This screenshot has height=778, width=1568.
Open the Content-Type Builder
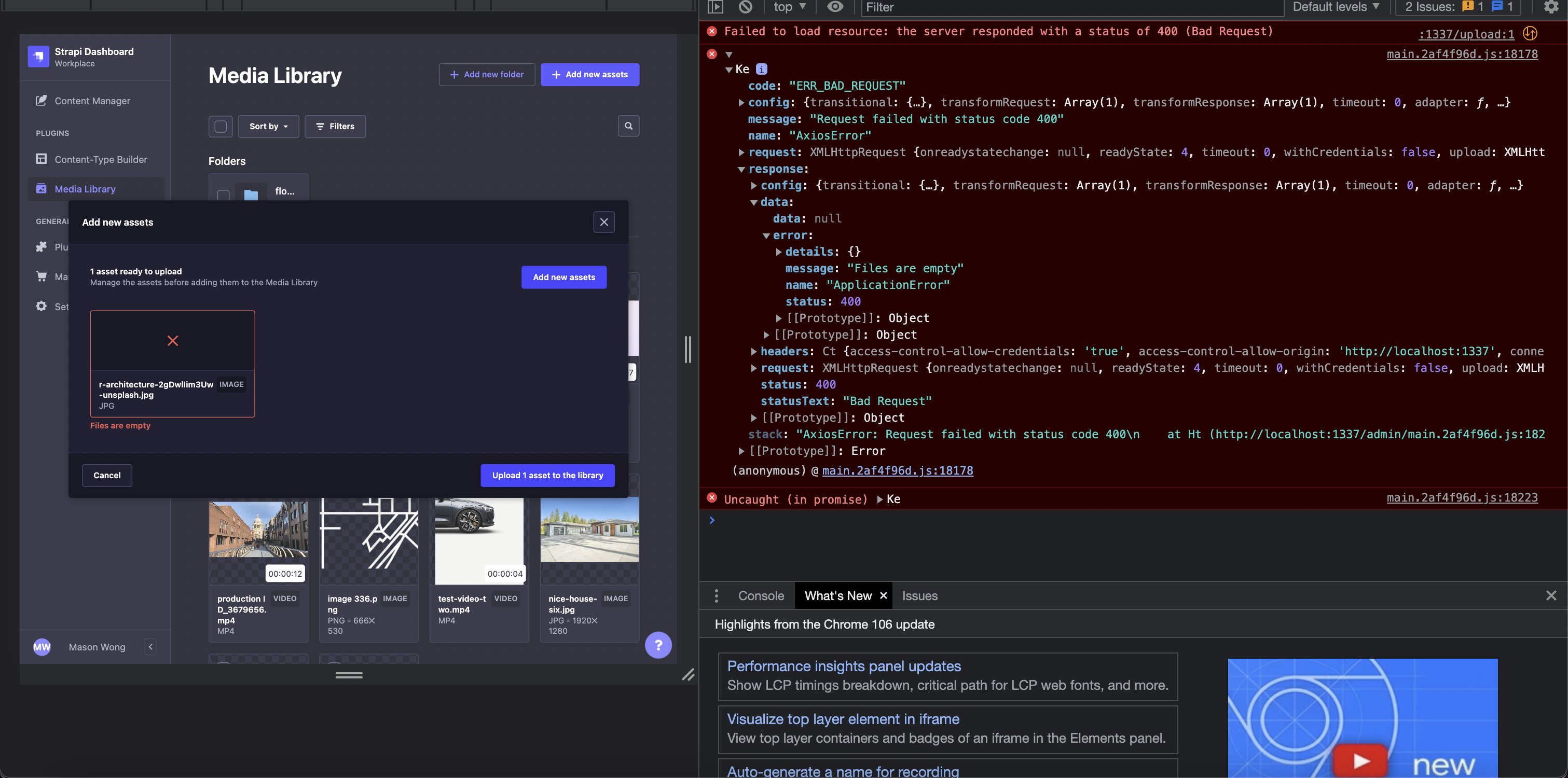[101, 159]
